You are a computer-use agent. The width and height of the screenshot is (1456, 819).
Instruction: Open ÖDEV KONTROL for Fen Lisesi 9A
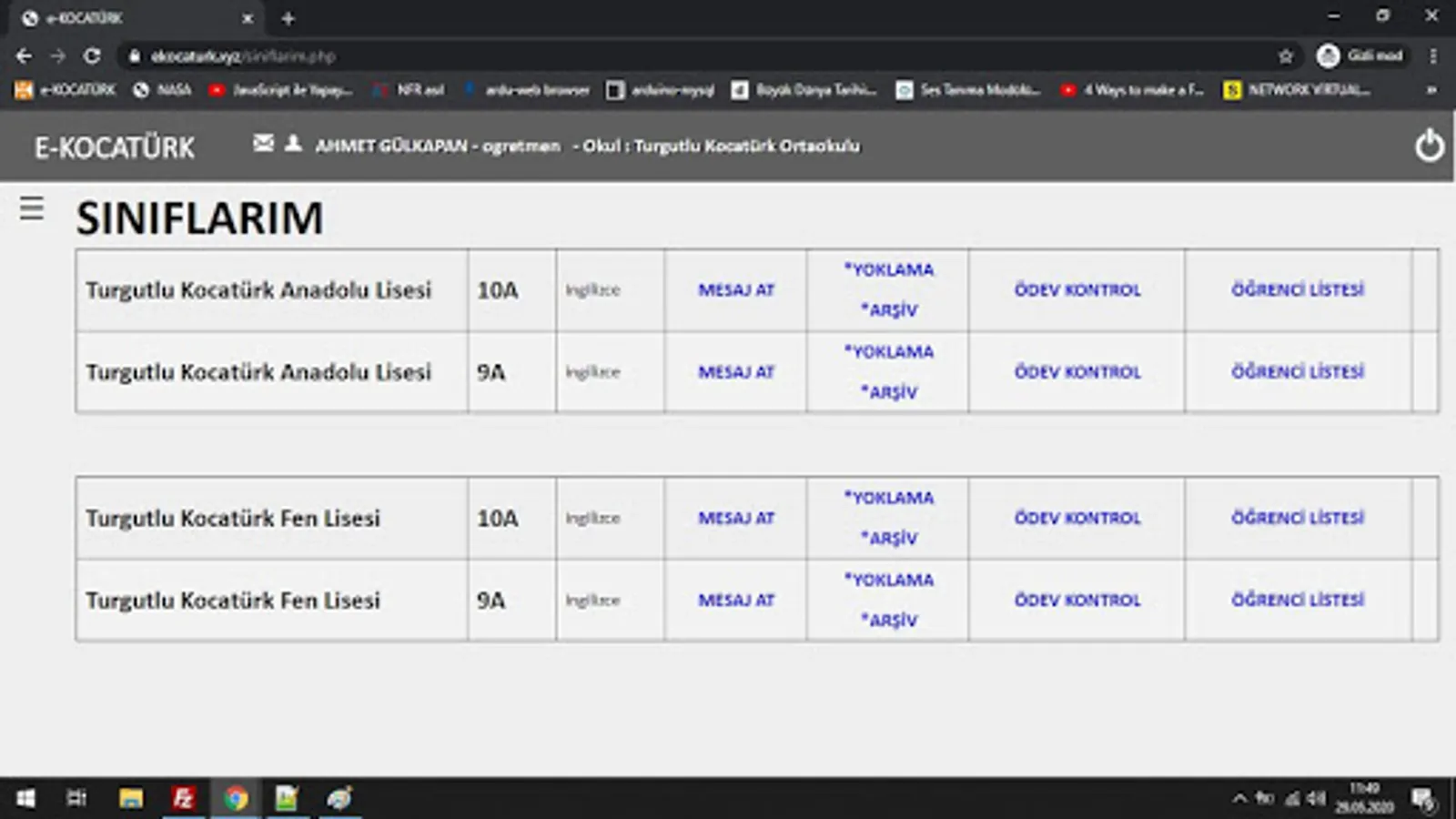(1077, 601)
